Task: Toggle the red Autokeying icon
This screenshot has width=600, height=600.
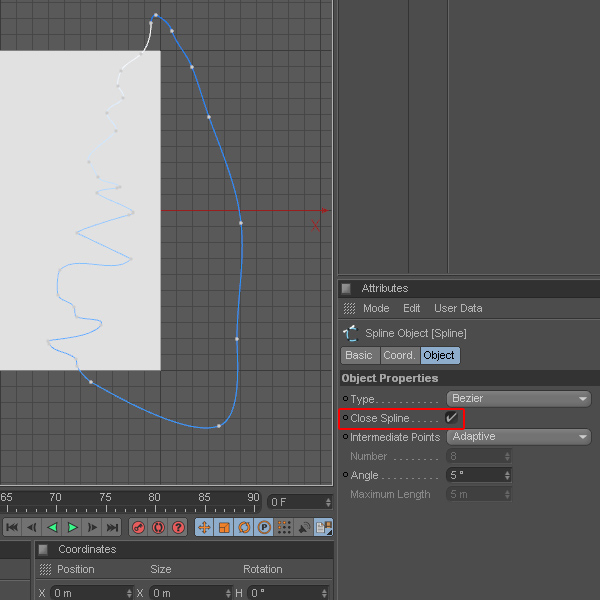Action: point(158,527)
